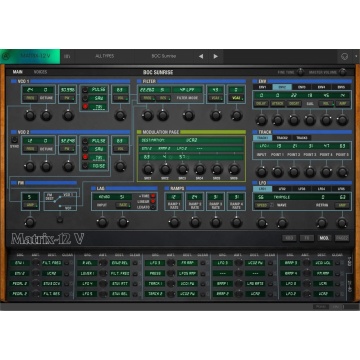Click the Ramp 1 Rate knob
The image size is (360, 360).
tap(174, 222)
